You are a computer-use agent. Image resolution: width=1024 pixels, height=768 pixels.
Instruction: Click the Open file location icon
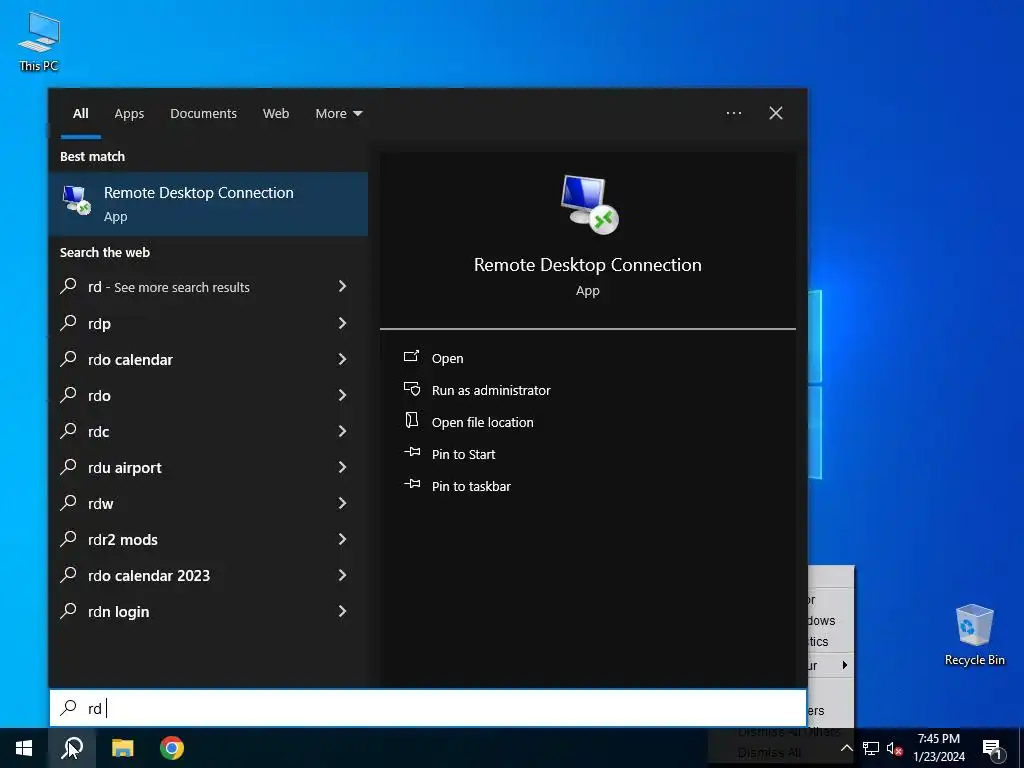tap(411, 420)
